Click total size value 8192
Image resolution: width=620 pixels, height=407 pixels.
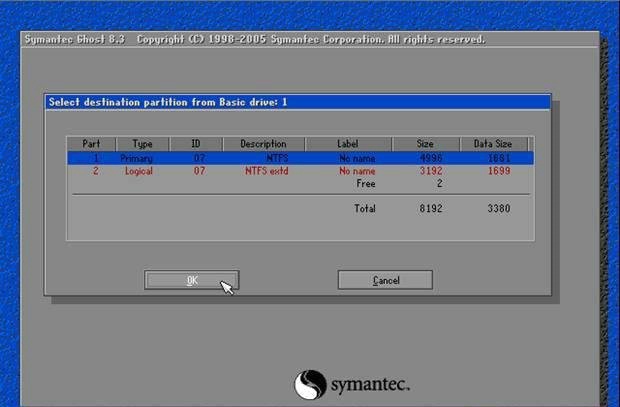tap(431, 208)
